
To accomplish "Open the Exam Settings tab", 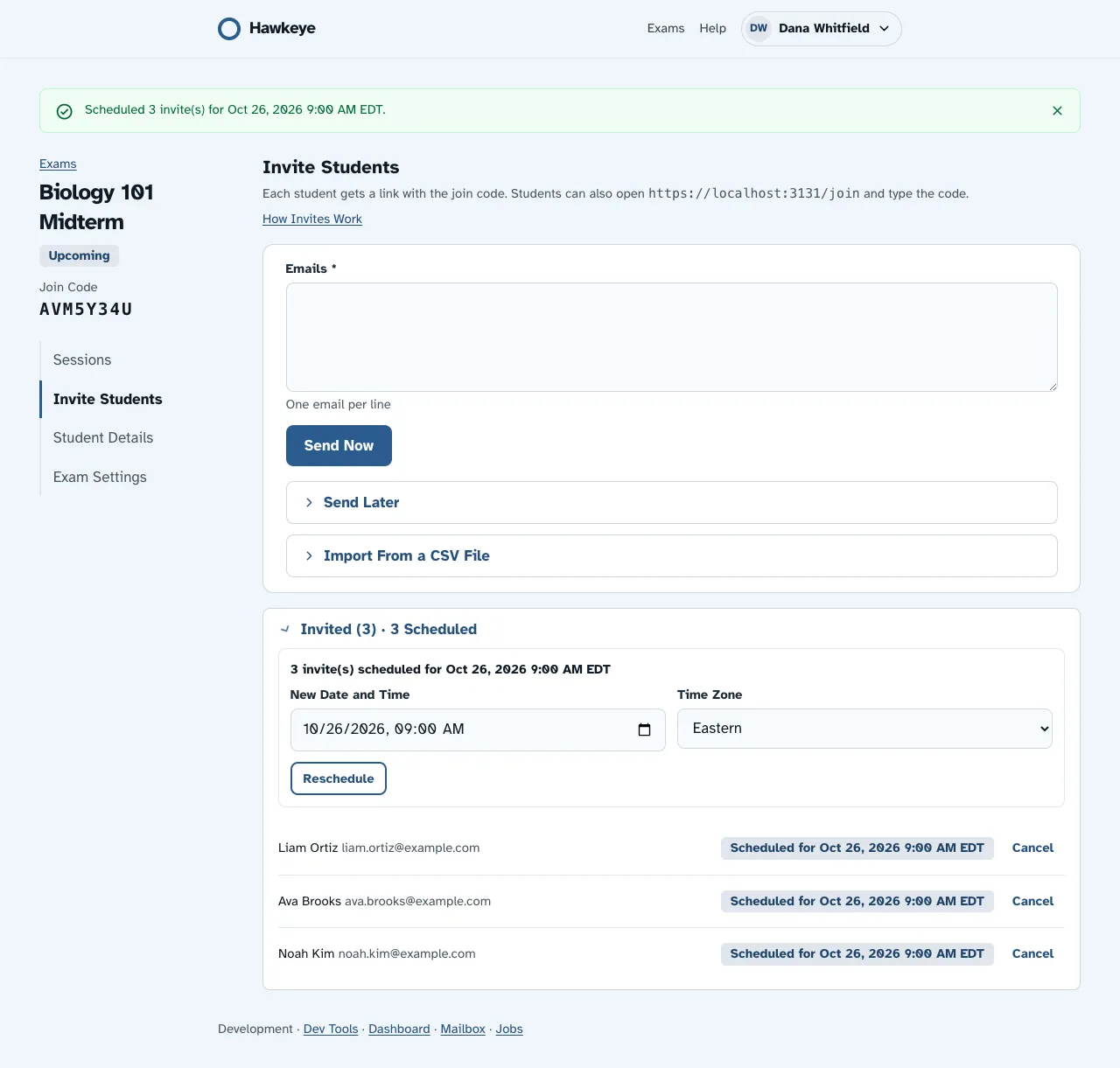I will pos(100,477).
